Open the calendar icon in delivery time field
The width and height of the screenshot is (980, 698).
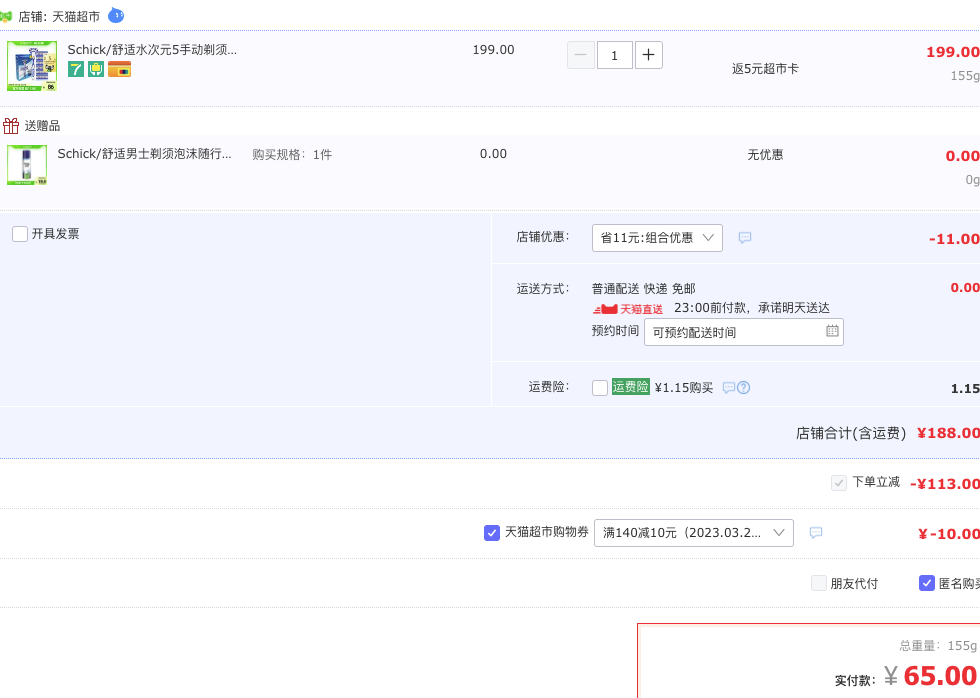point(832,331)
